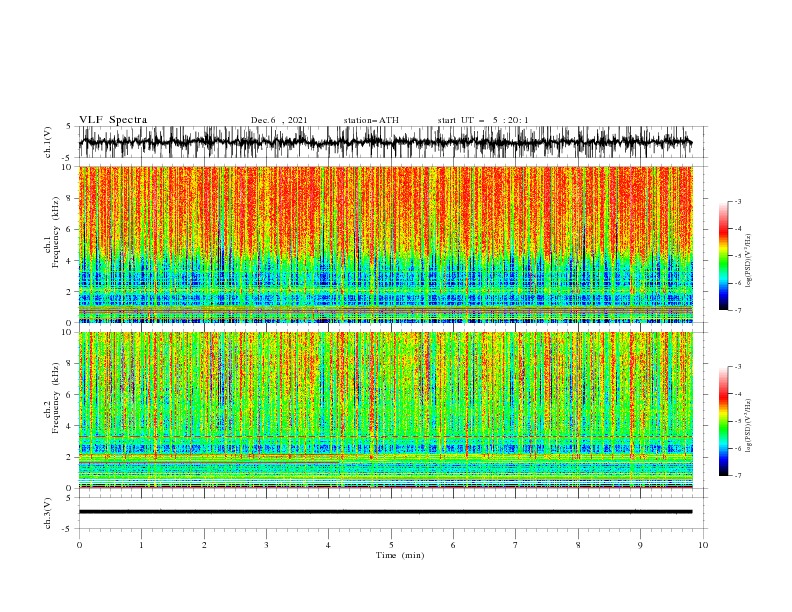This screenshot has width=792, height=612.
Task: Click the ch.2 spectrogram image
Action: coord(385,410)
